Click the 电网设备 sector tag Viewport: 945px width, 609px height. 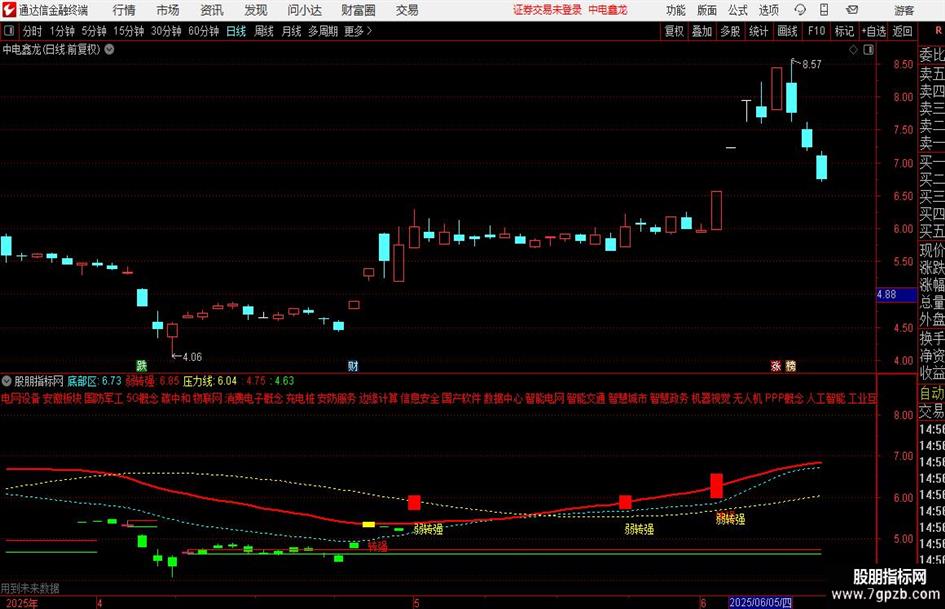20,399
